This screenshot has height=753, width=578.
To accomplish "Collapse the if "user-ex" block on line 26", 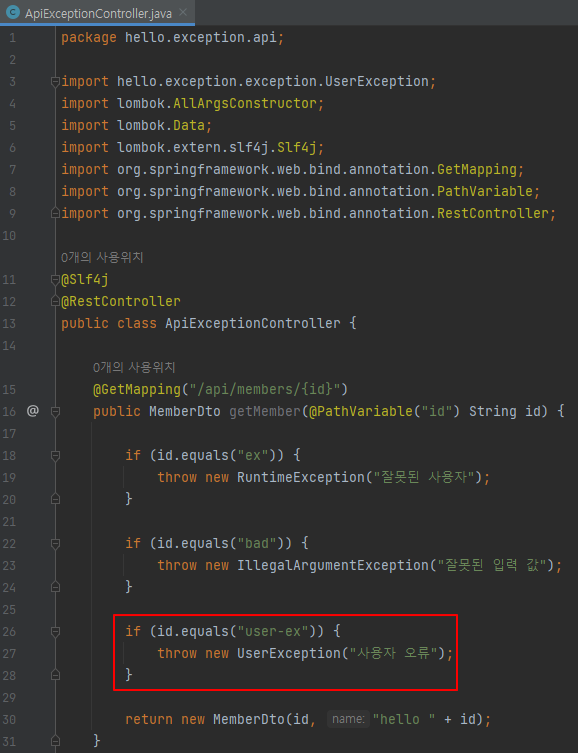I will [55, 632].
